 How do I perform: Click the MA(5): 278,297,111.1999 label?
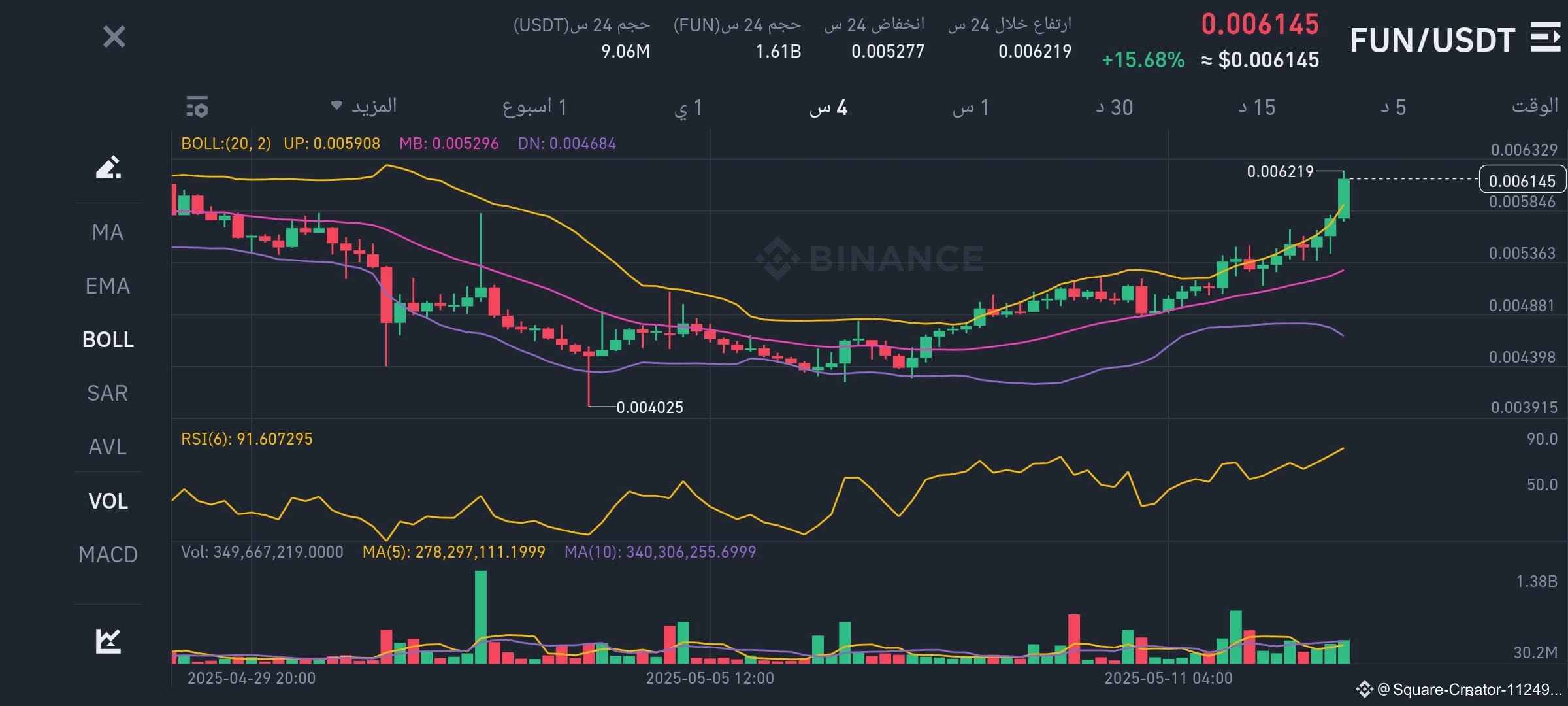453,552
